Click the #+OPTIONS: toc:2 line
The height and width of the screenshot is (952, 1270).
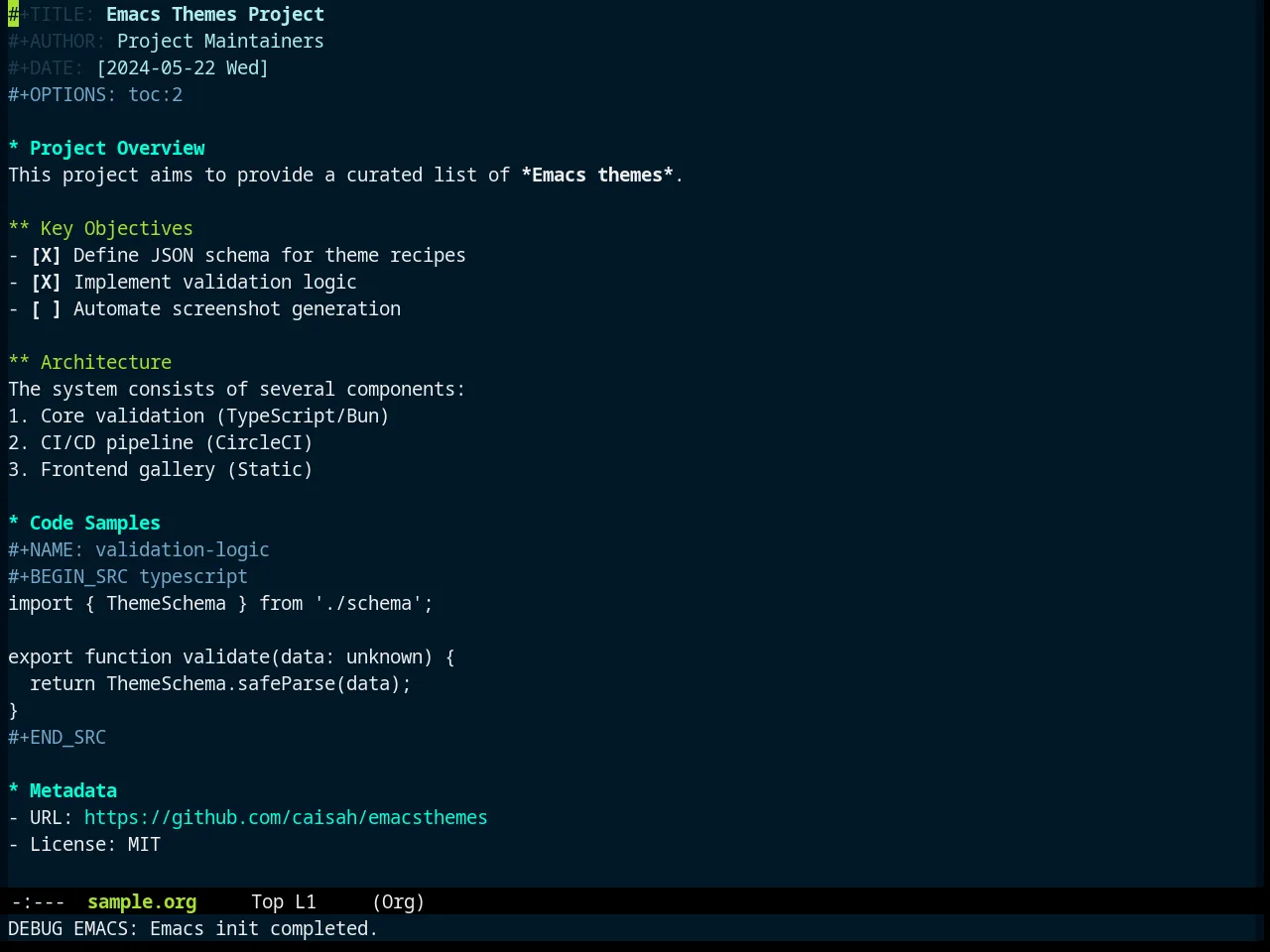pyautogui.click(x=95, y=95)
